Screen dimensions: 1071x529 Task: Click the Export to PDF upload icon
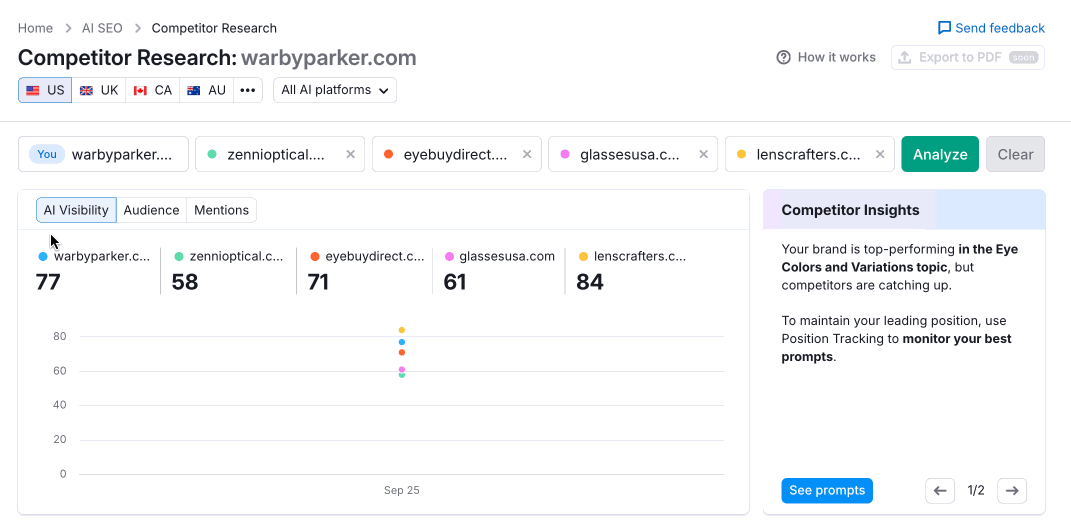(904, 57)
